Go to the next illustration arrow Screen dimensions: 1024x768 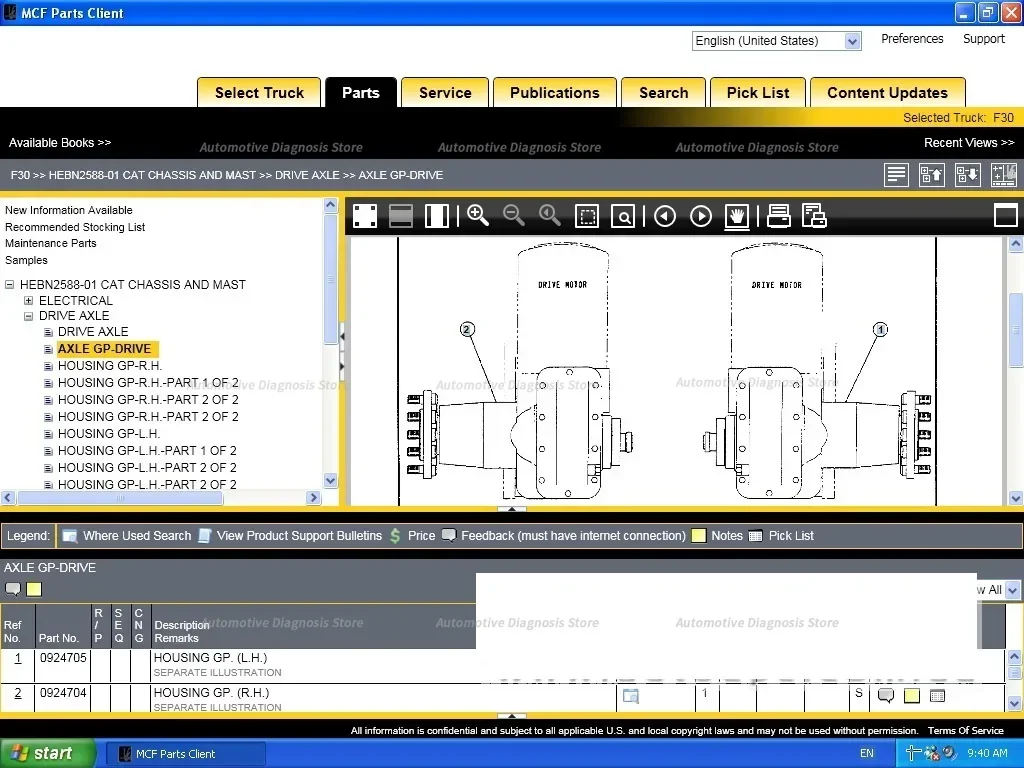pos(701,216)
